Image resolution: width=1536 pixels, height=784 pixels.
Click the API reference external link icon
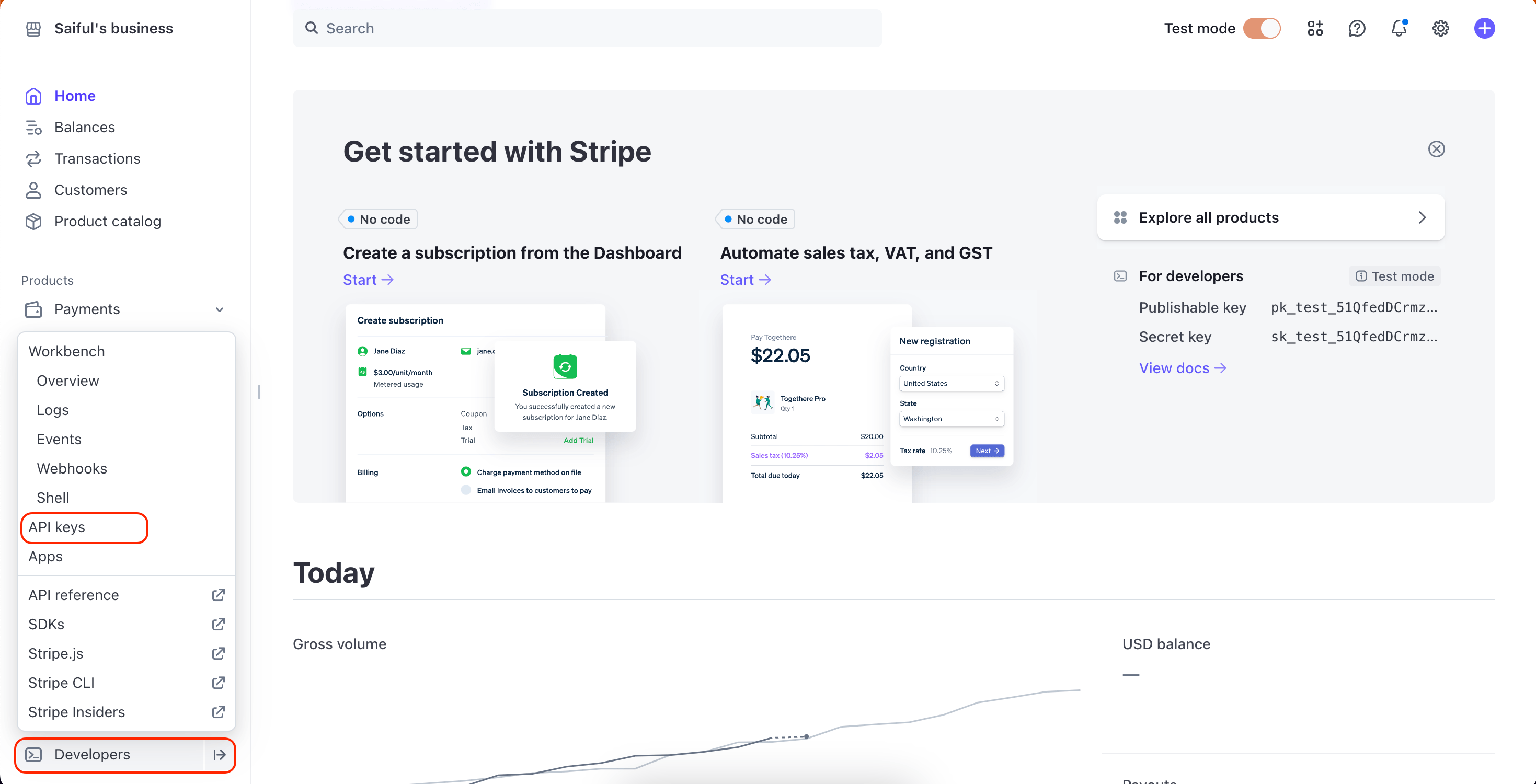pyautogui.click(x=218, y=595)
